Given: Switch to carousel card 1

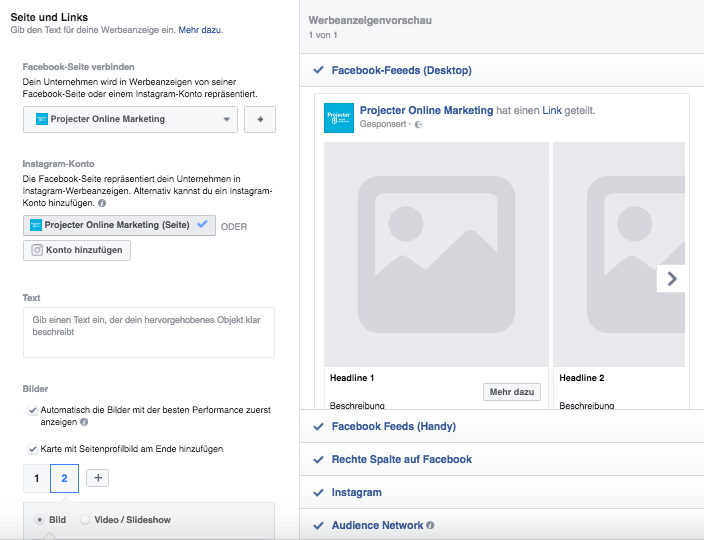Looking at the screenshot, I should 37,479.
